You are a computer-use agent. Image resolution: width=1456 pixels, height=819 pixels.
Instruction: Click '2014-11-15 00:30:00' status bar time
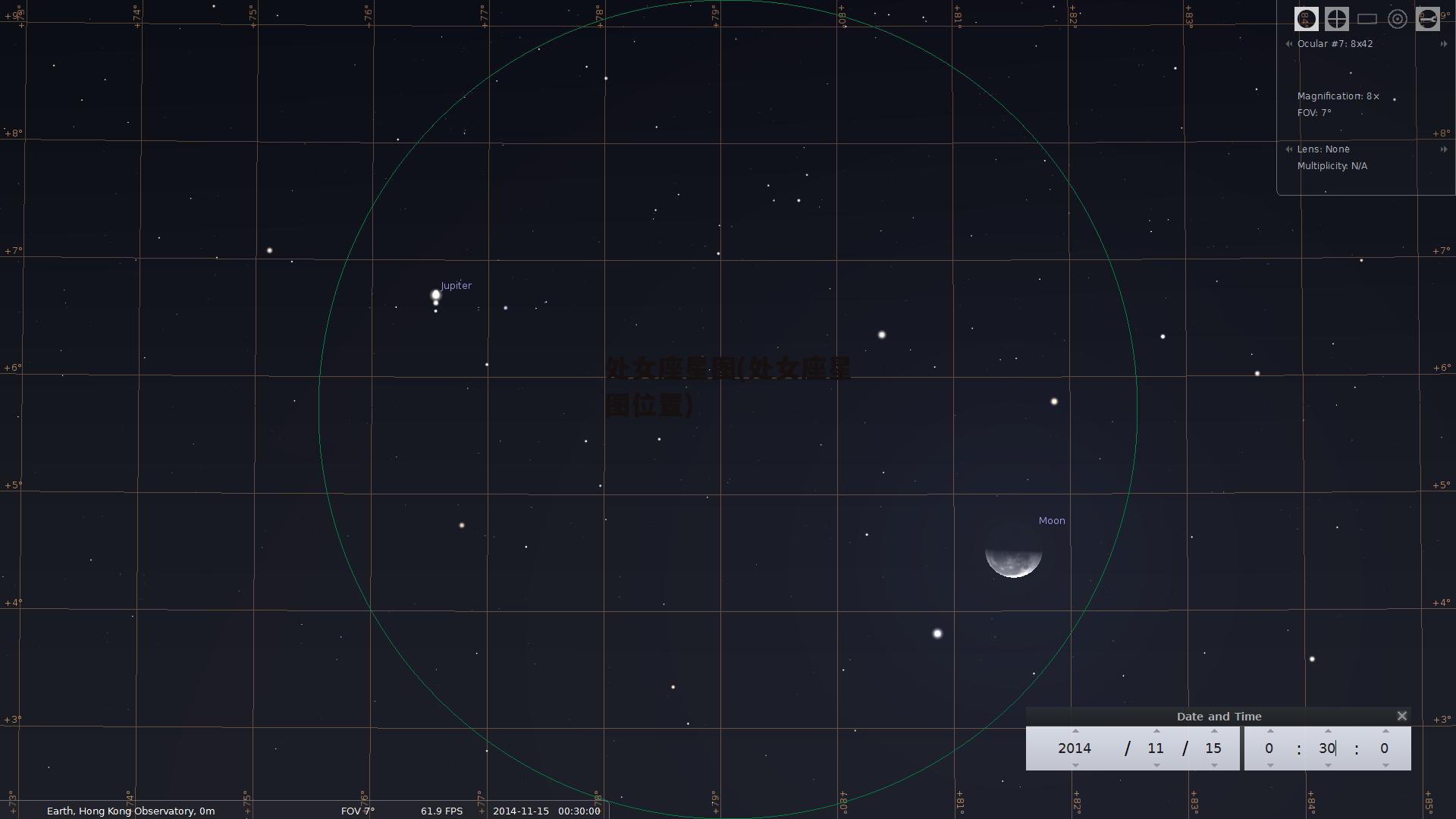tap(547, 811)
